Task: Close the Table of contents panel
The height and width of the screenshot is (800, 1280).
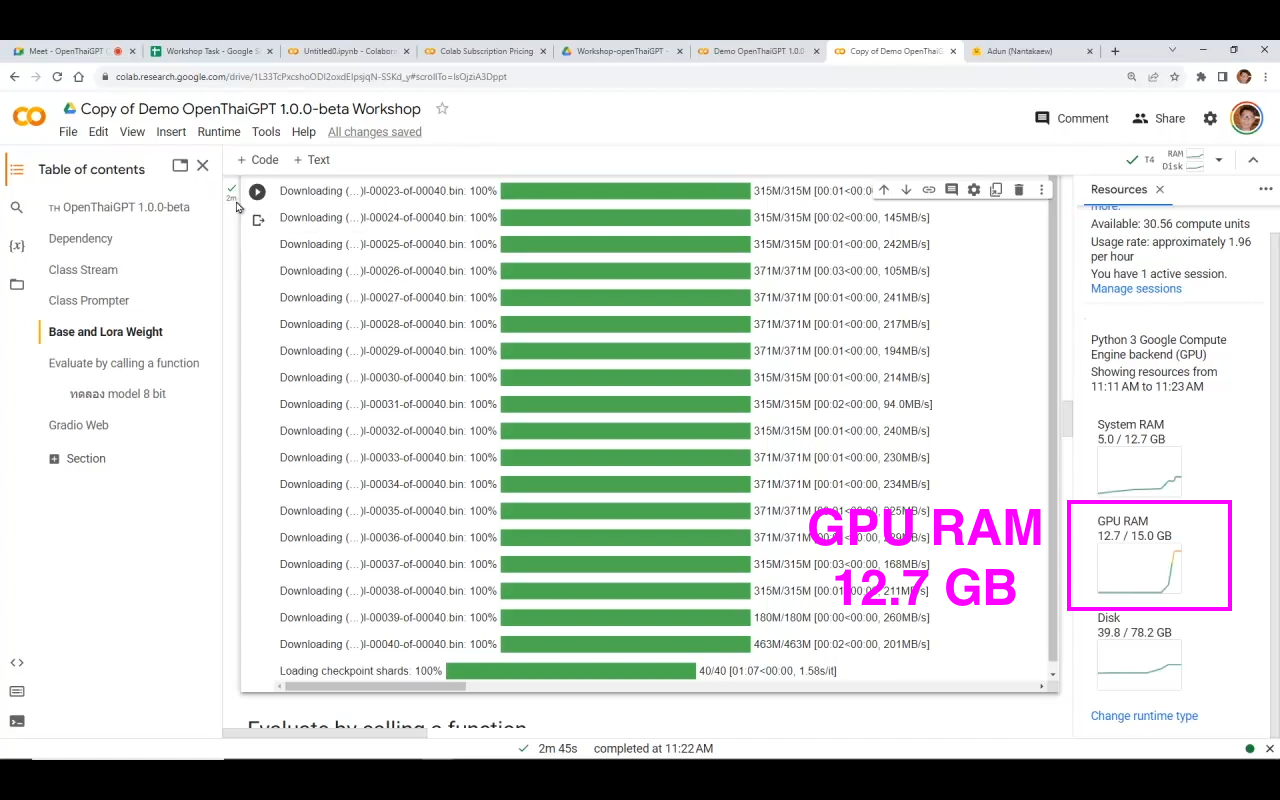Action: 203,166
